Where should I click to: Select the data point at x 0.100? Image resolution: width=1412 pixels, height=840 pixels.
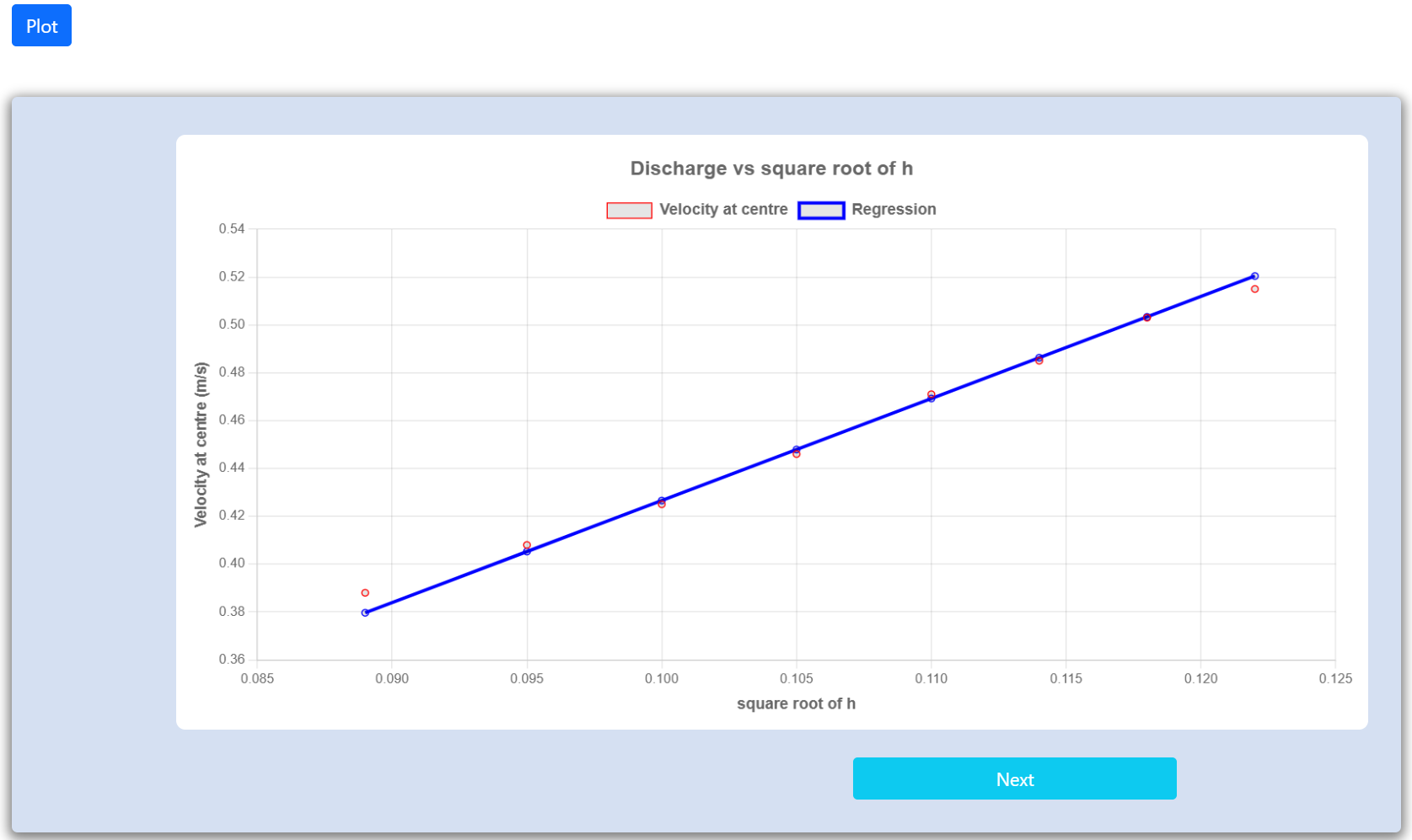tap(662, 504)
